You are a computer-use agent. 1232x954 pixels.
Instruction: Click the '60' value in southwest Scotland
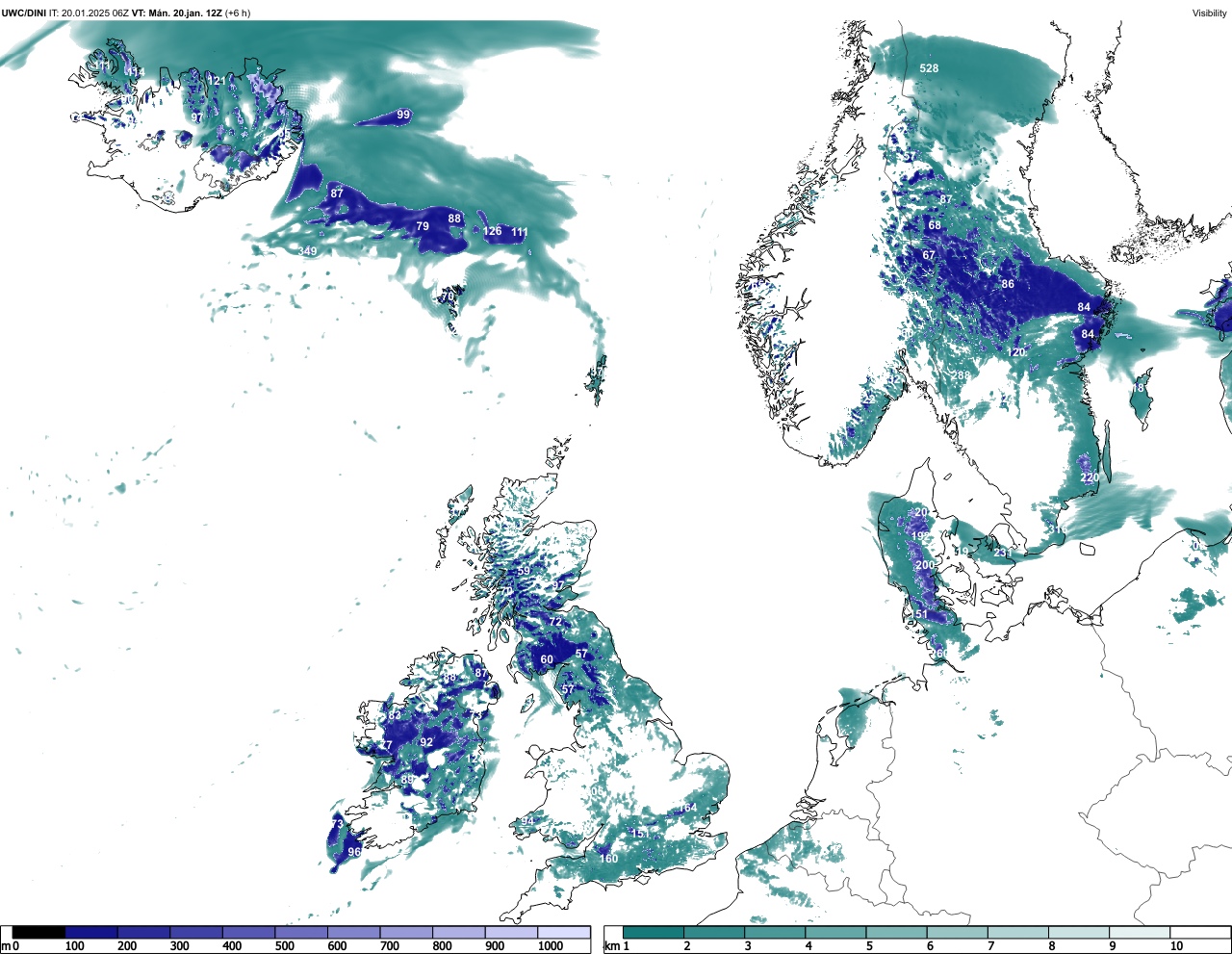point(547,659)
